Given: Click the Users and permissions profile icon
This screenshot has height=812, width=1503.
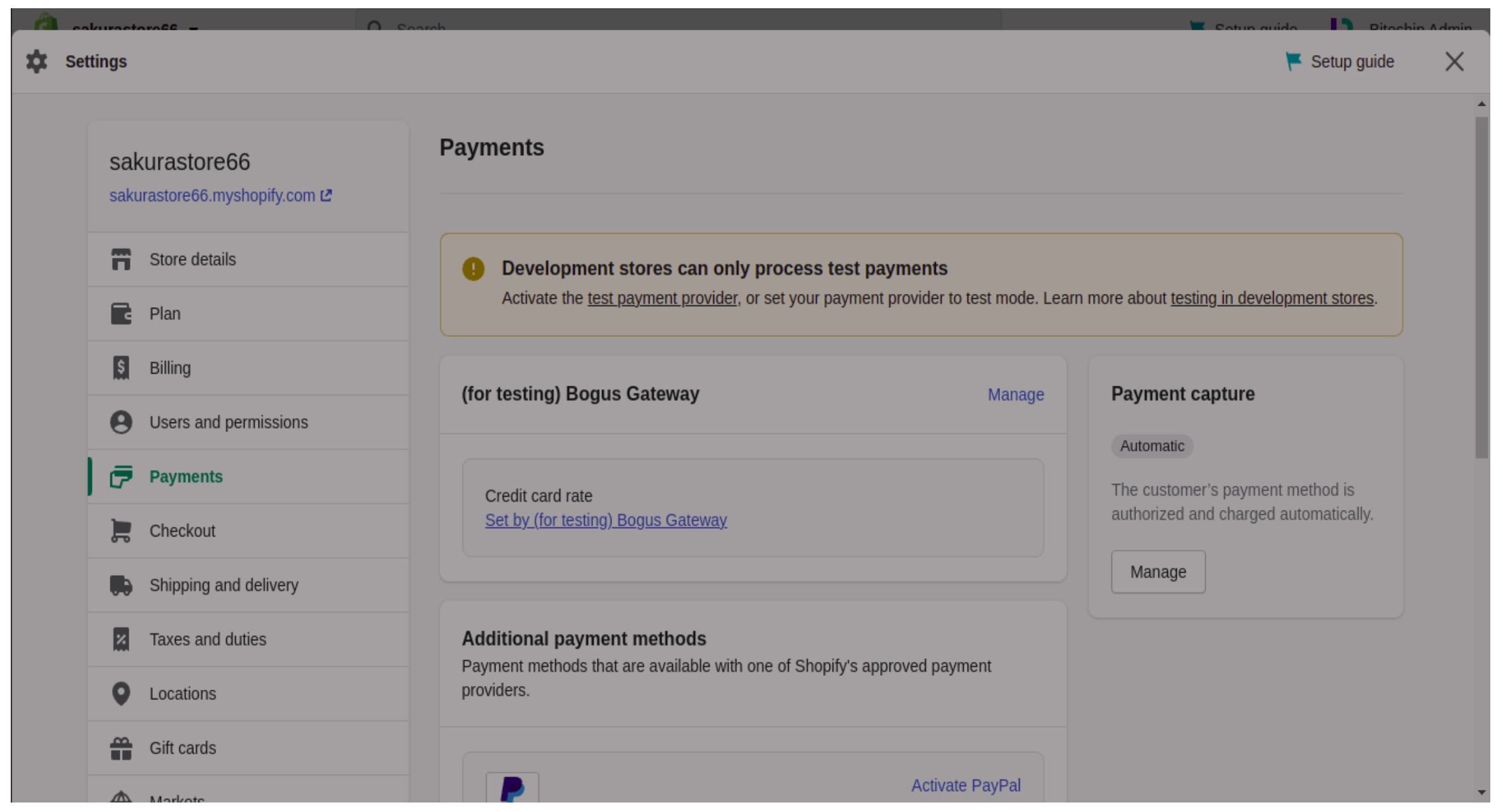Looking at the screenshot, I should [x=121, y=422].
